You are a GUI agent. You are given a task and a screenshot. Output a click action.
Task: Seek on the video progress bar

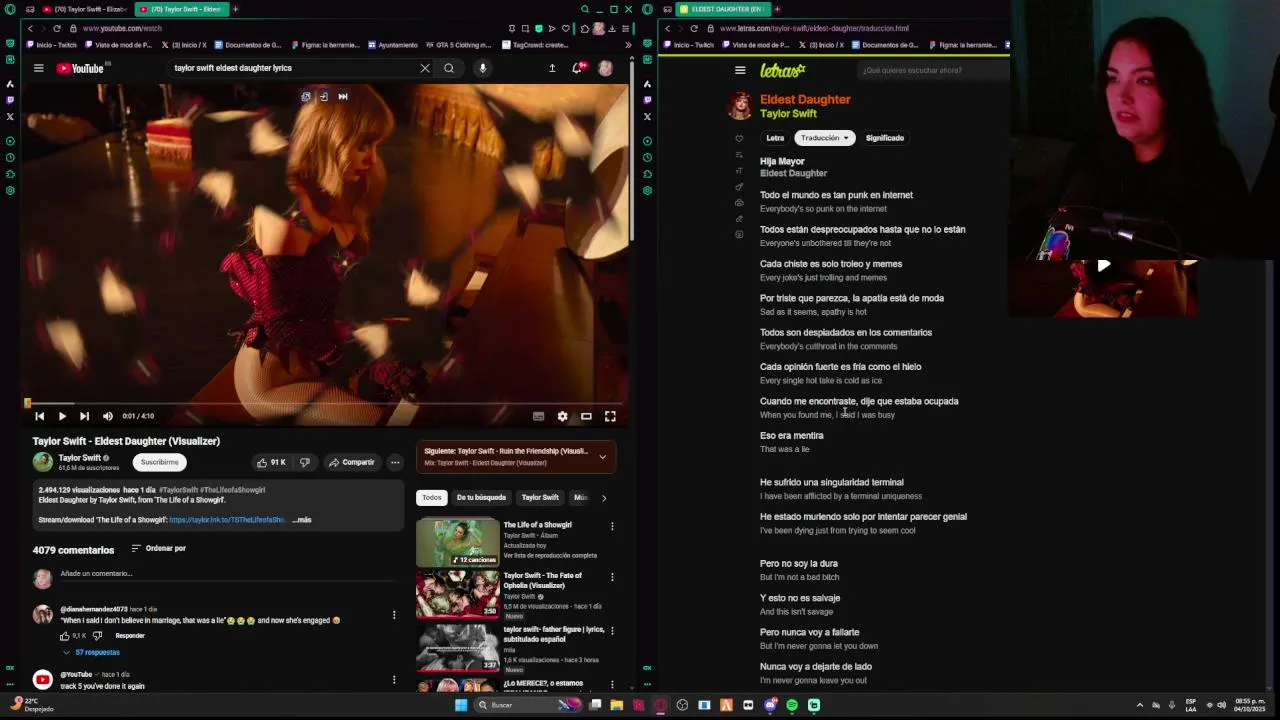(x=326, y=403)
